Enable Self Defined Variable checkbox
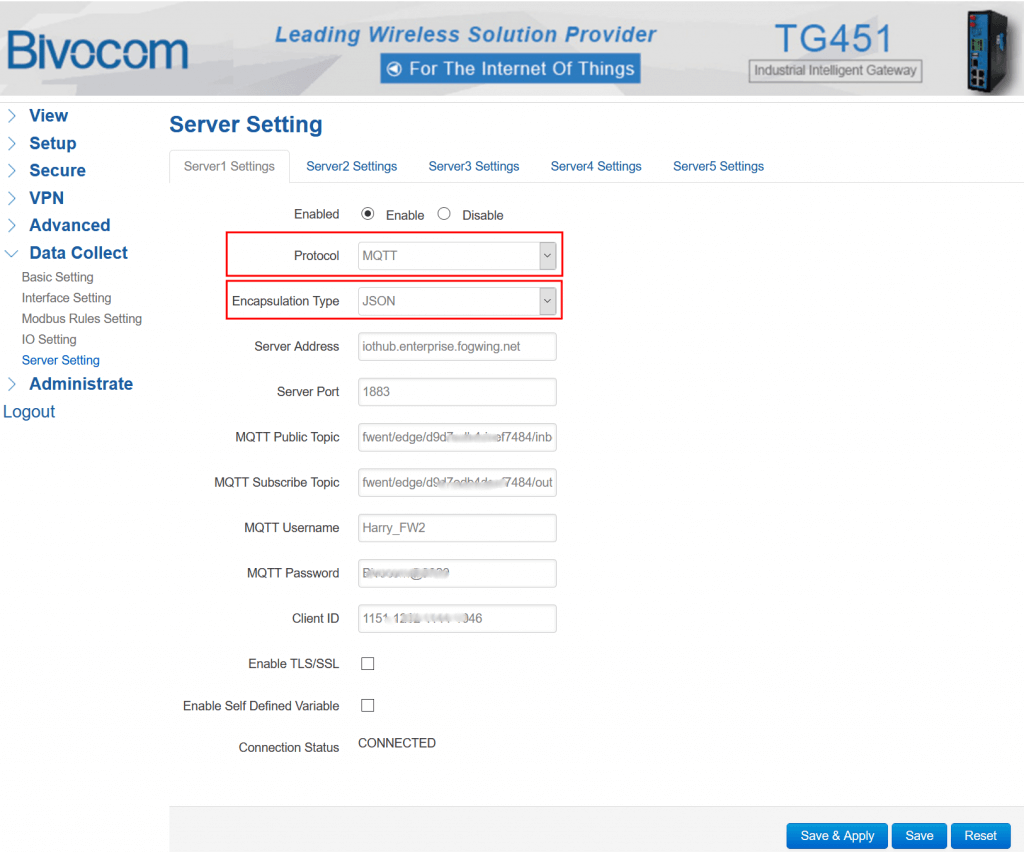The height and width of the screenshot is (852, 1024). [x=367, y=705]
